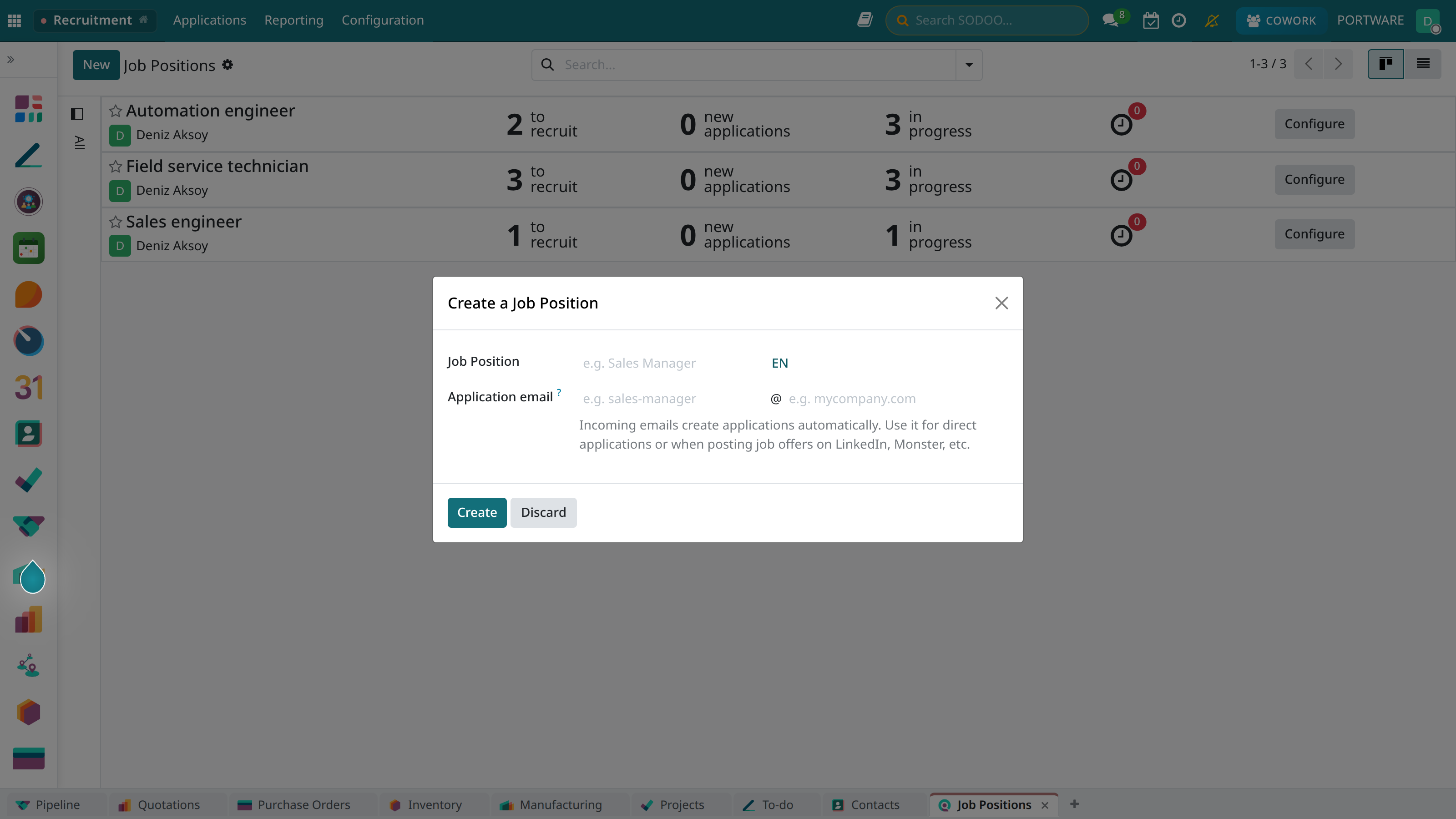Click the knowledge book icon
The width and height of the screenshot is (1456, 819).
tap(865, 20)
